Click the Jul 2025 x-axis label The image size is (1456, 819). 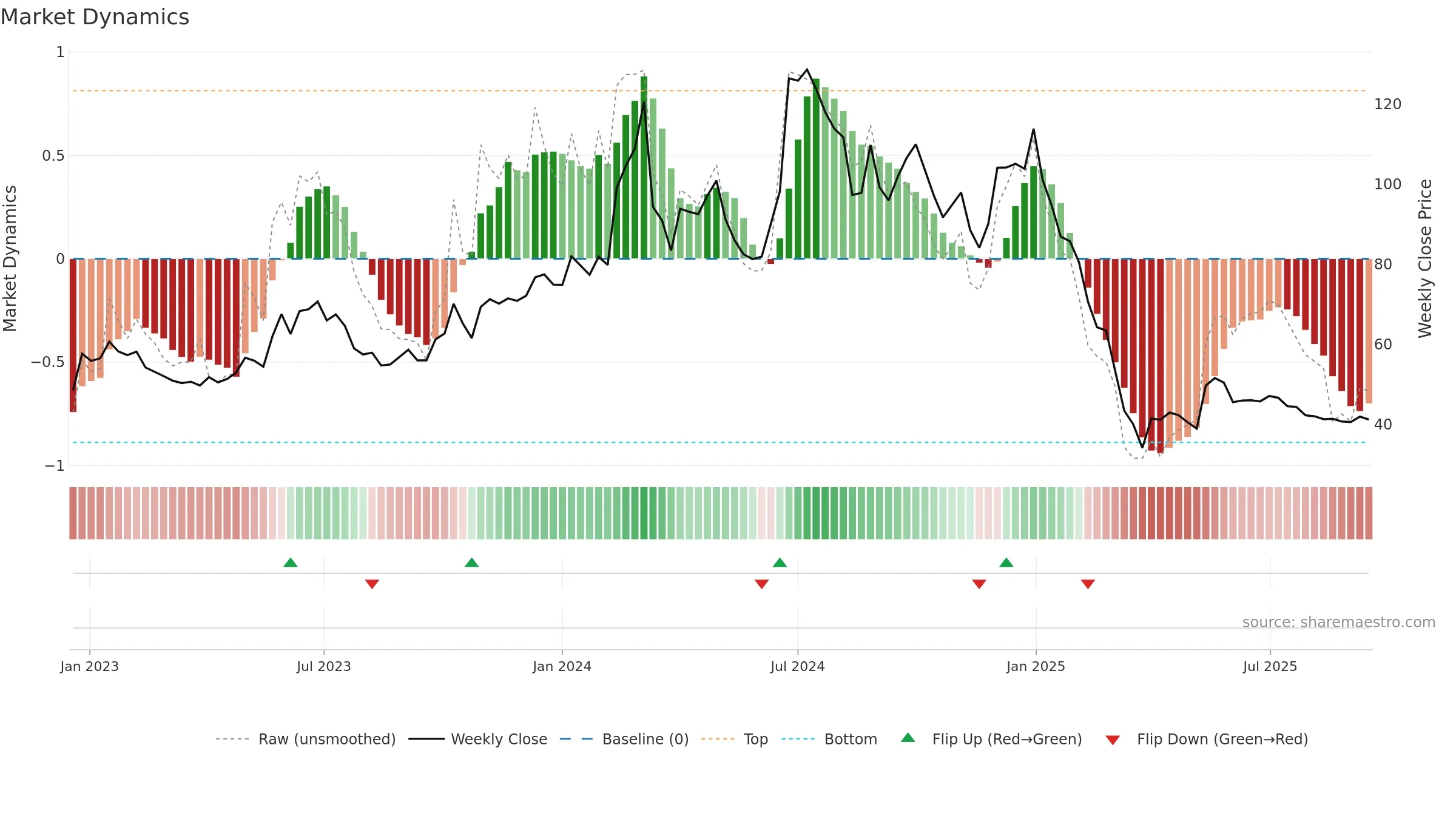point(1270,666)
